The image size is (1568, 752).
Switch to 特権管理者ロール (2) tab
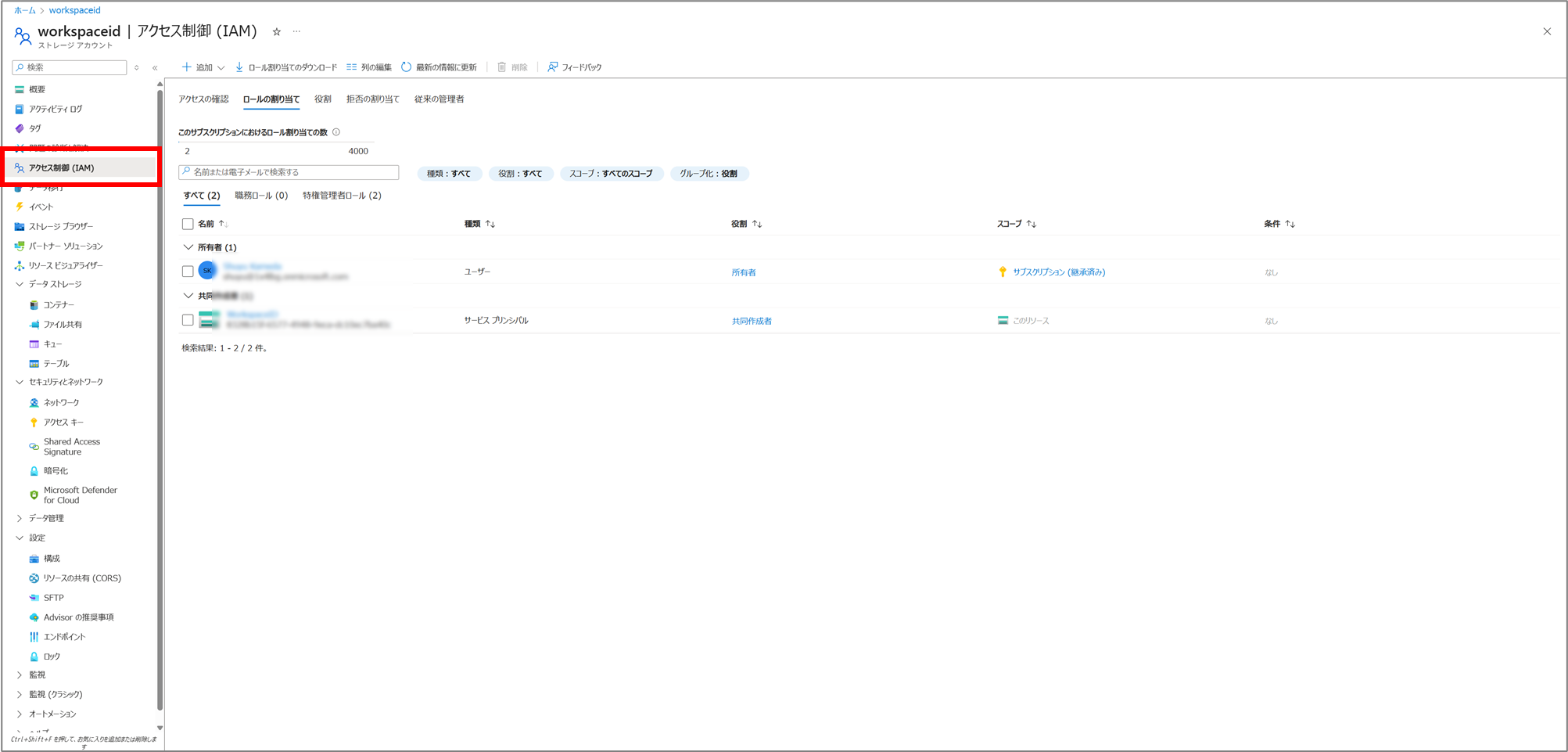coord(342,196)
